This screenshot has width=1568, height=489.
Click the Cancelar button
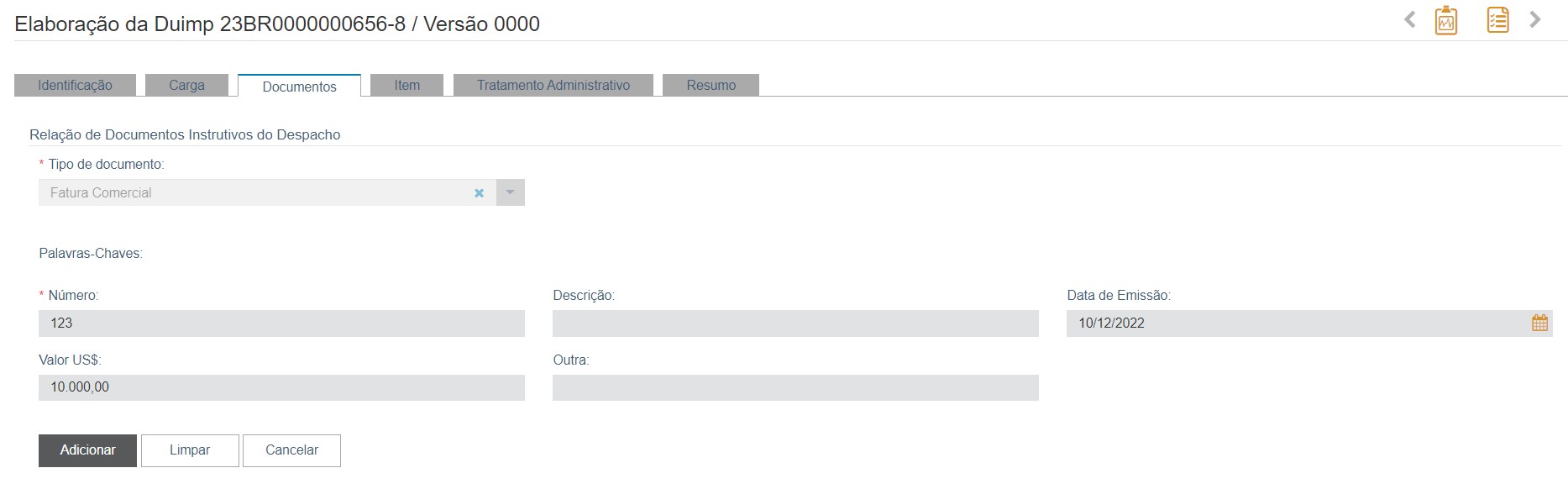291,450
